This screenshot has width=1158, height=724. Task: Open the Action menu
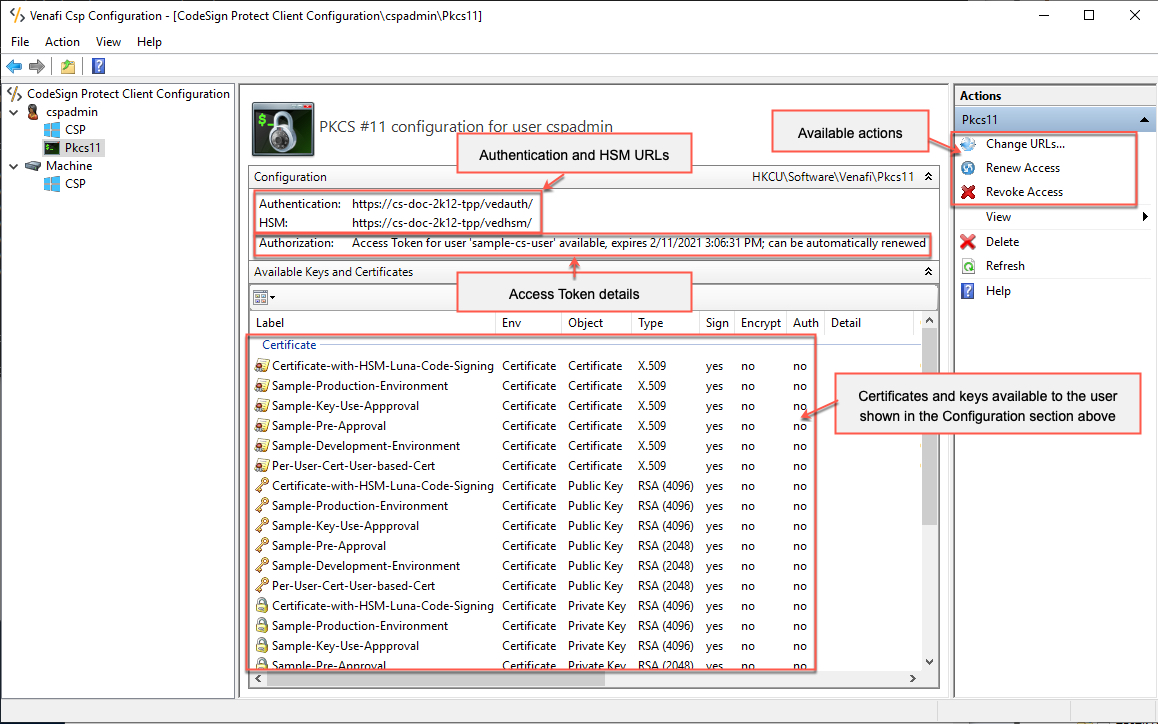pyautogui.click(x=62, y=42)
